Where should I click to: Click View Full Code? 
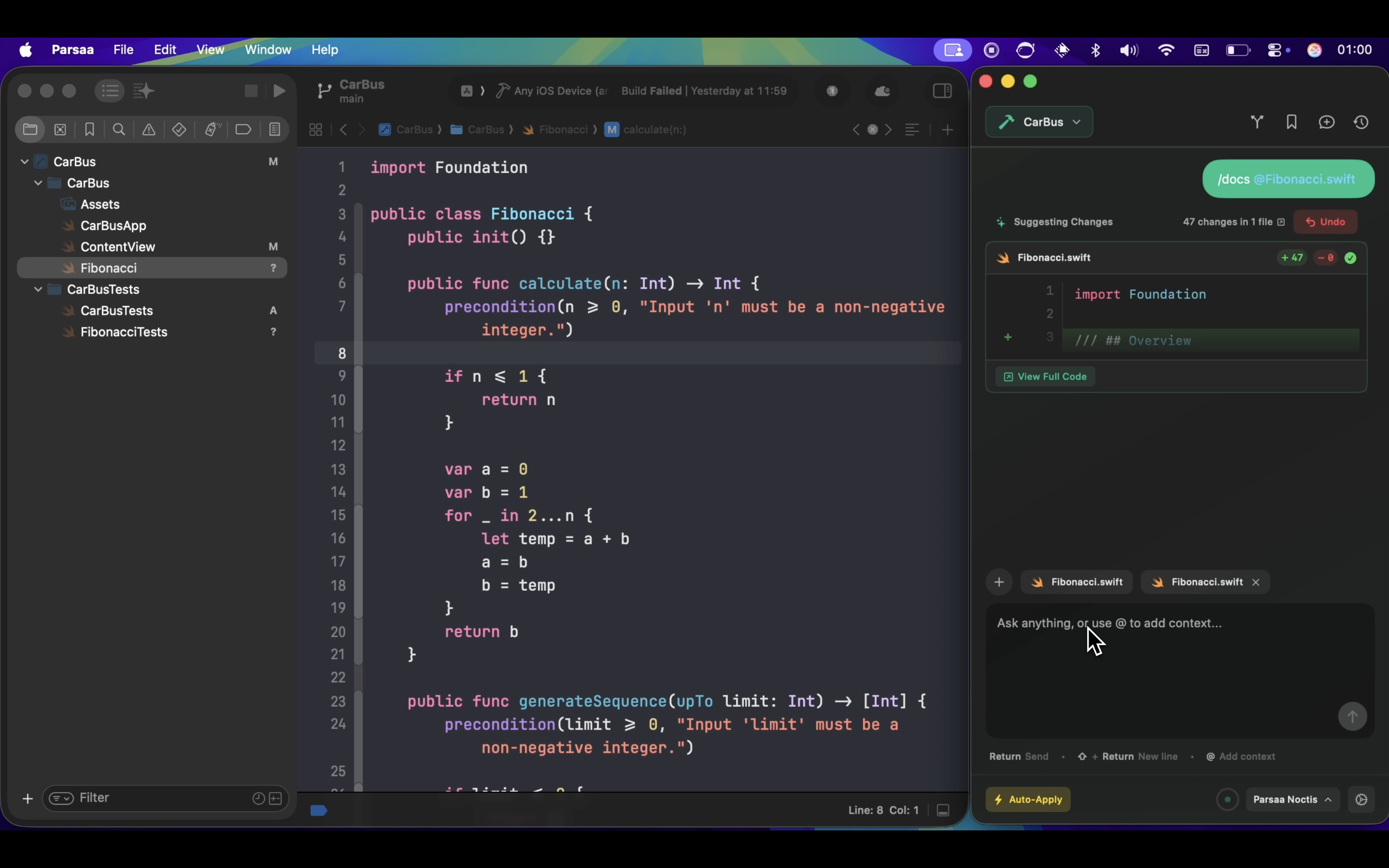[1045, 377]
